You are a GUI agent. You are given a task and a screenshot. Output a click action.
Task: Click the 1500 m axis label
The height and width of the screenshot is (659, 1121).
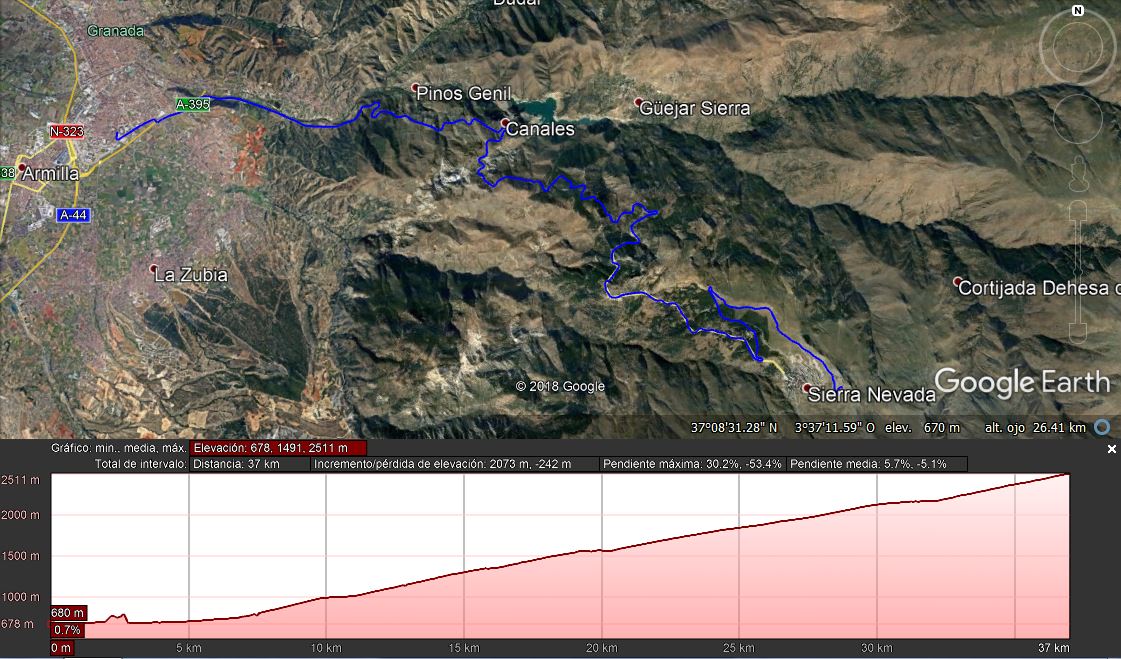tap(20, 556)
